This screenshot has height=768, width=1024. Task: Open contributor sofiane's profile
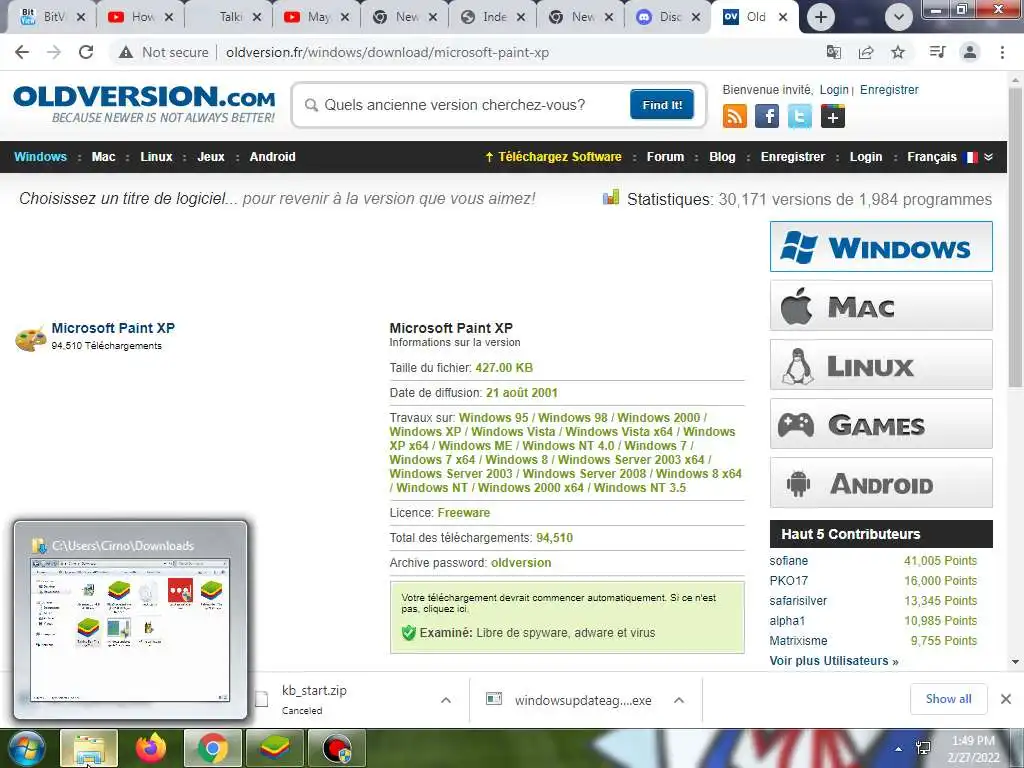point(789,560)
